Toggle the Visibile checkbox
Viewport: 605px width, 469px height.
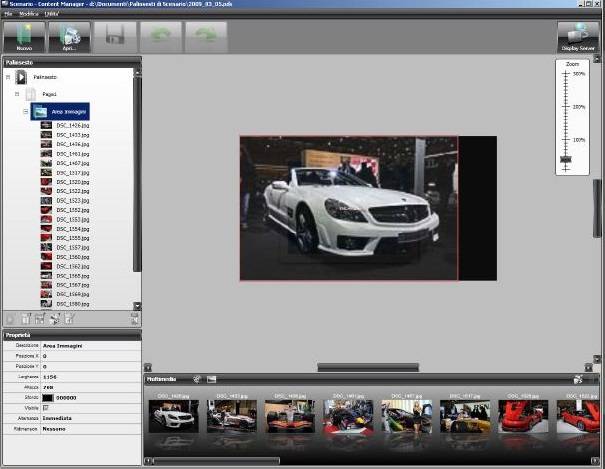pos(46,407)
